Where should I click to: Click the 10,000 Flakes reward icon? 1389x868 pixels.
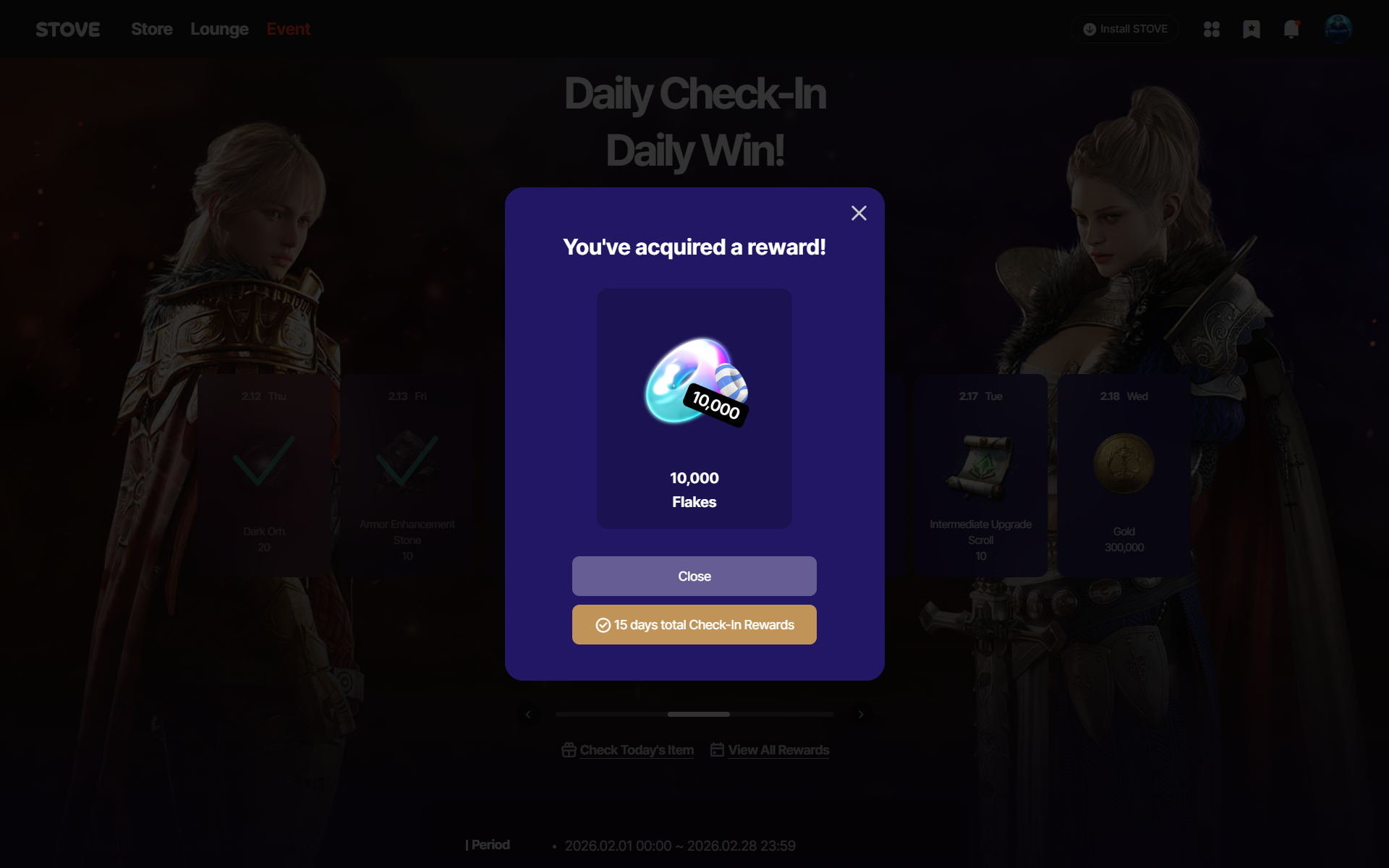pos(696,382)
